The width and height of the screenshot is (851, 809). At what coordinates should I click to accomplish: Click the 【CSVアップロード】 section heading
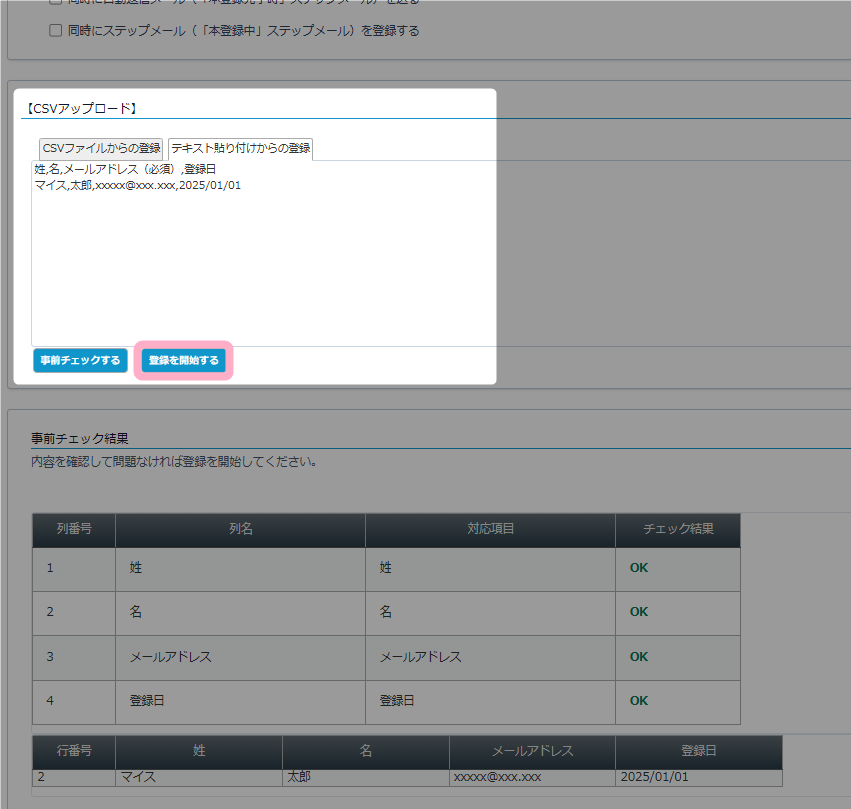tap(80, 107)
